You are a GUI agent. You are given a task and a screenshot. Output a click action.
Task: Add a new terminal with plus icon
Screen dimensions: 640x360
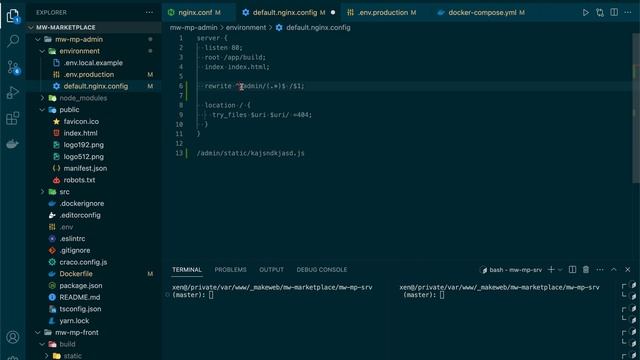coord(551,269)
